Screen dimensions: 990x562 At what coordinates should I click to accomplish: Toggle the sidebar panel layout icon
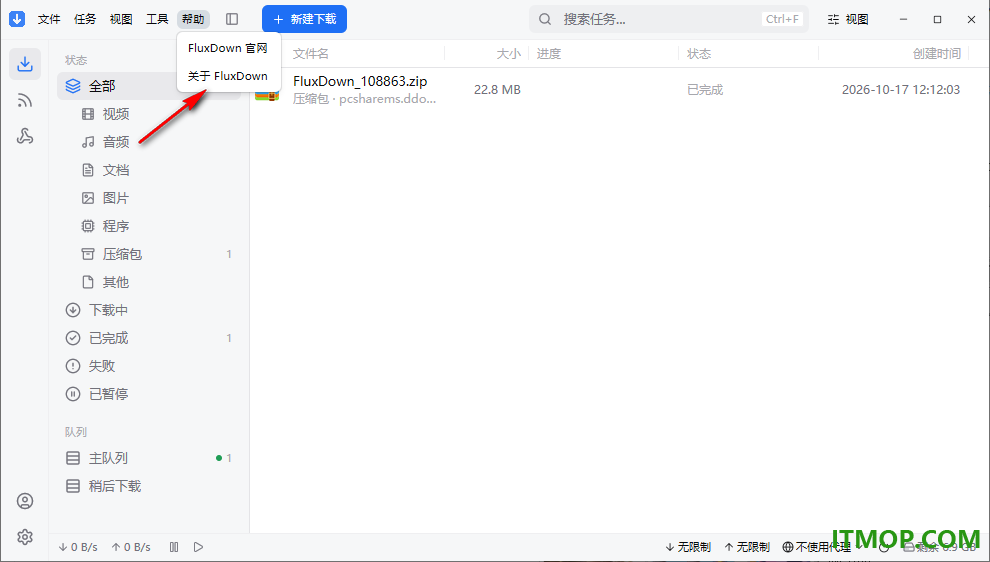click(232, 19)
